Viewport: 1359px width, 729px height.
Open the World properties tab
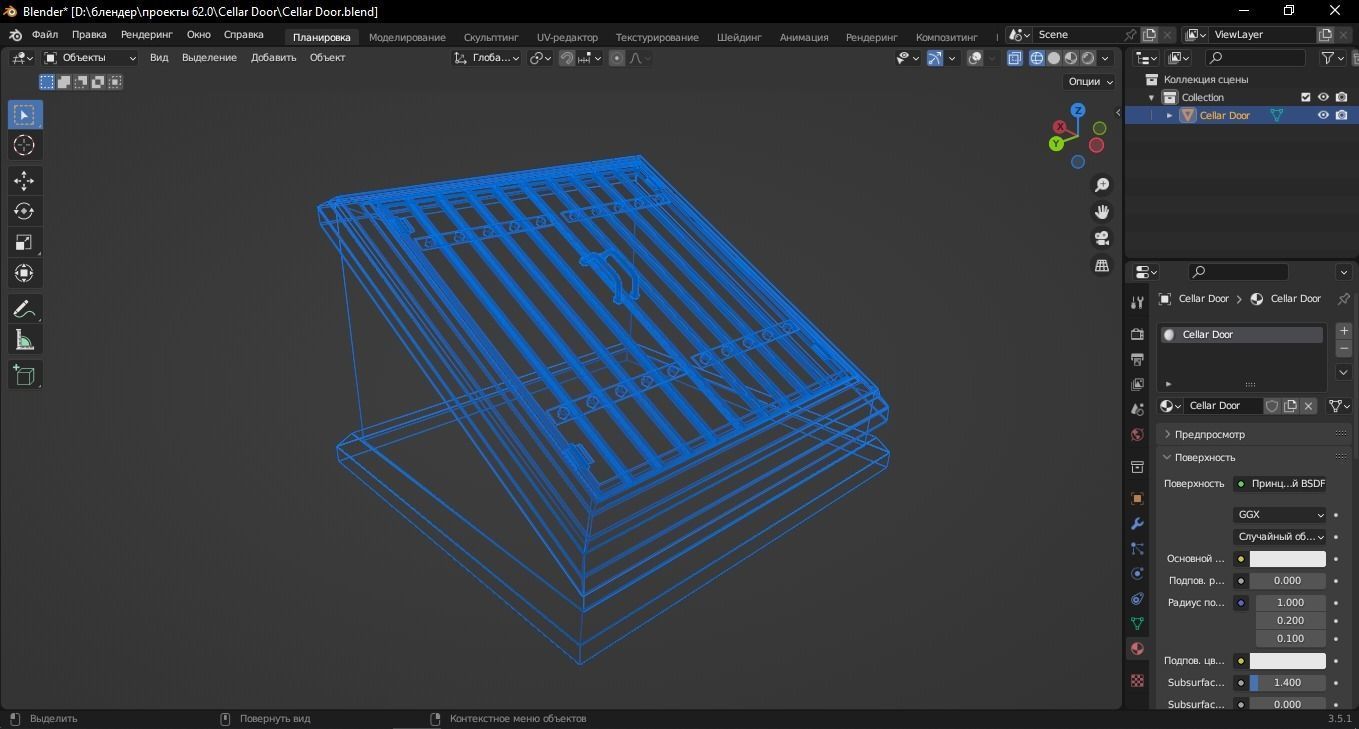pos(1137,434)
